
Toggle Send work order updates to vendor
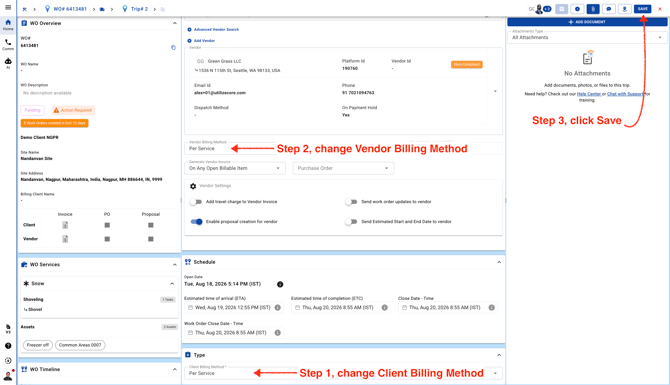tap(351, 202)
